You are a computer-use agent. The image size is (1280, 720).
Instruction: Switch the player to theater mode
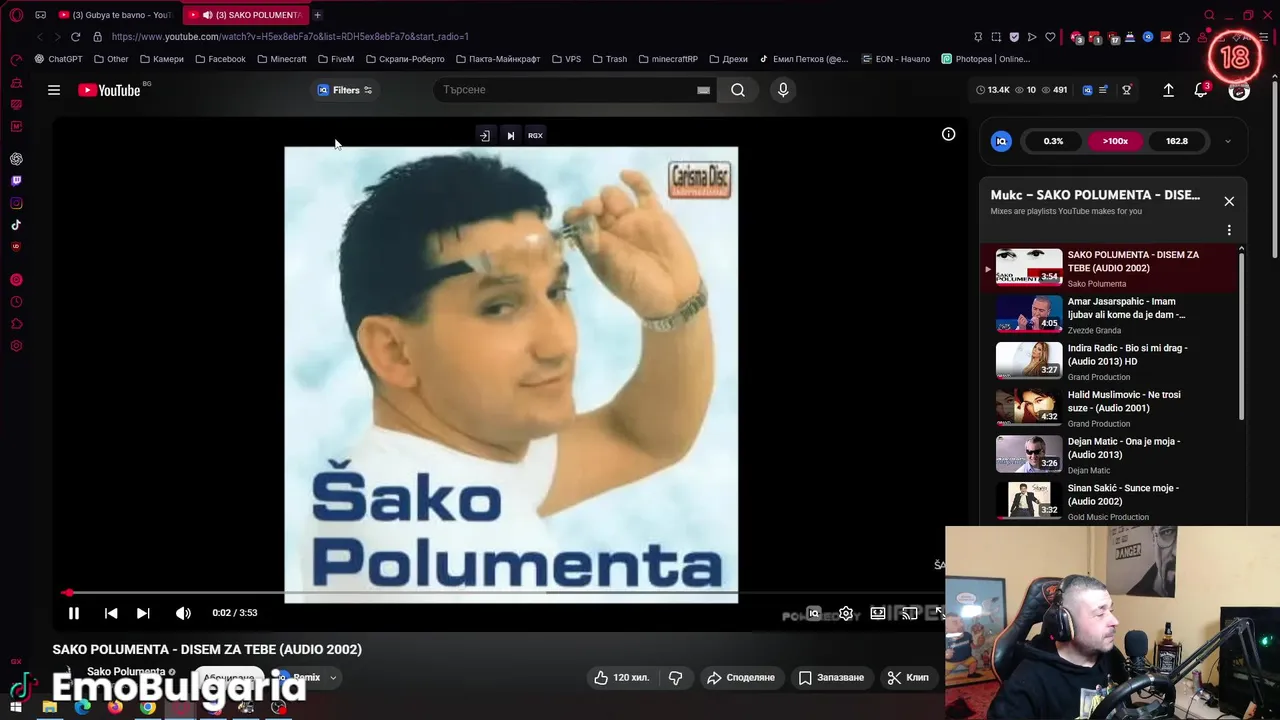(878, 613)
